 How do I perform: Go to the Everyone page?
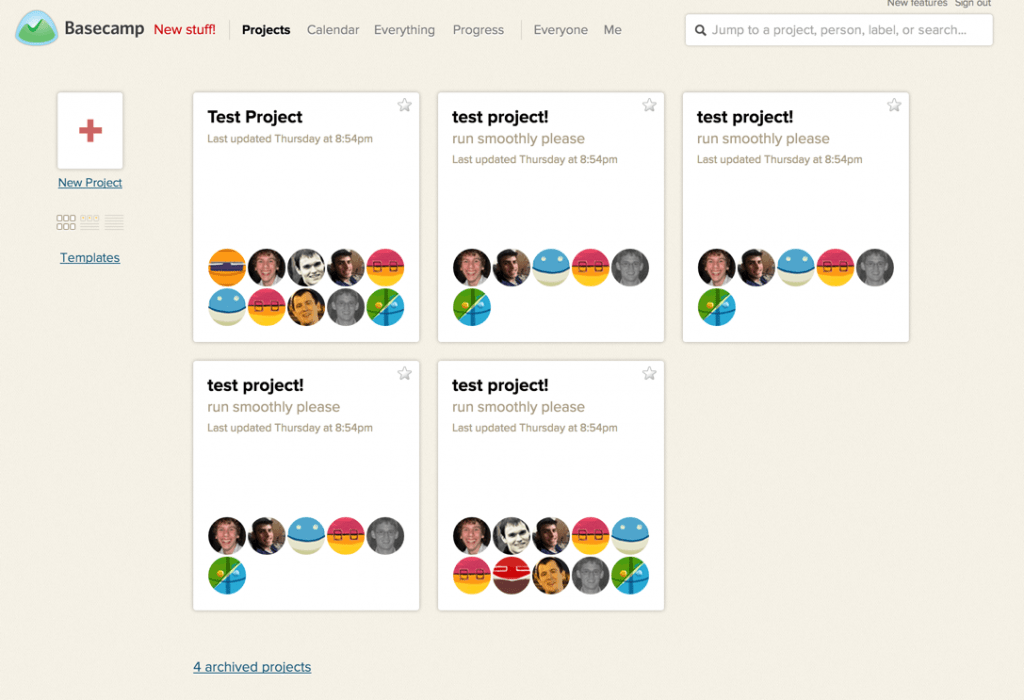coord(560,30)
